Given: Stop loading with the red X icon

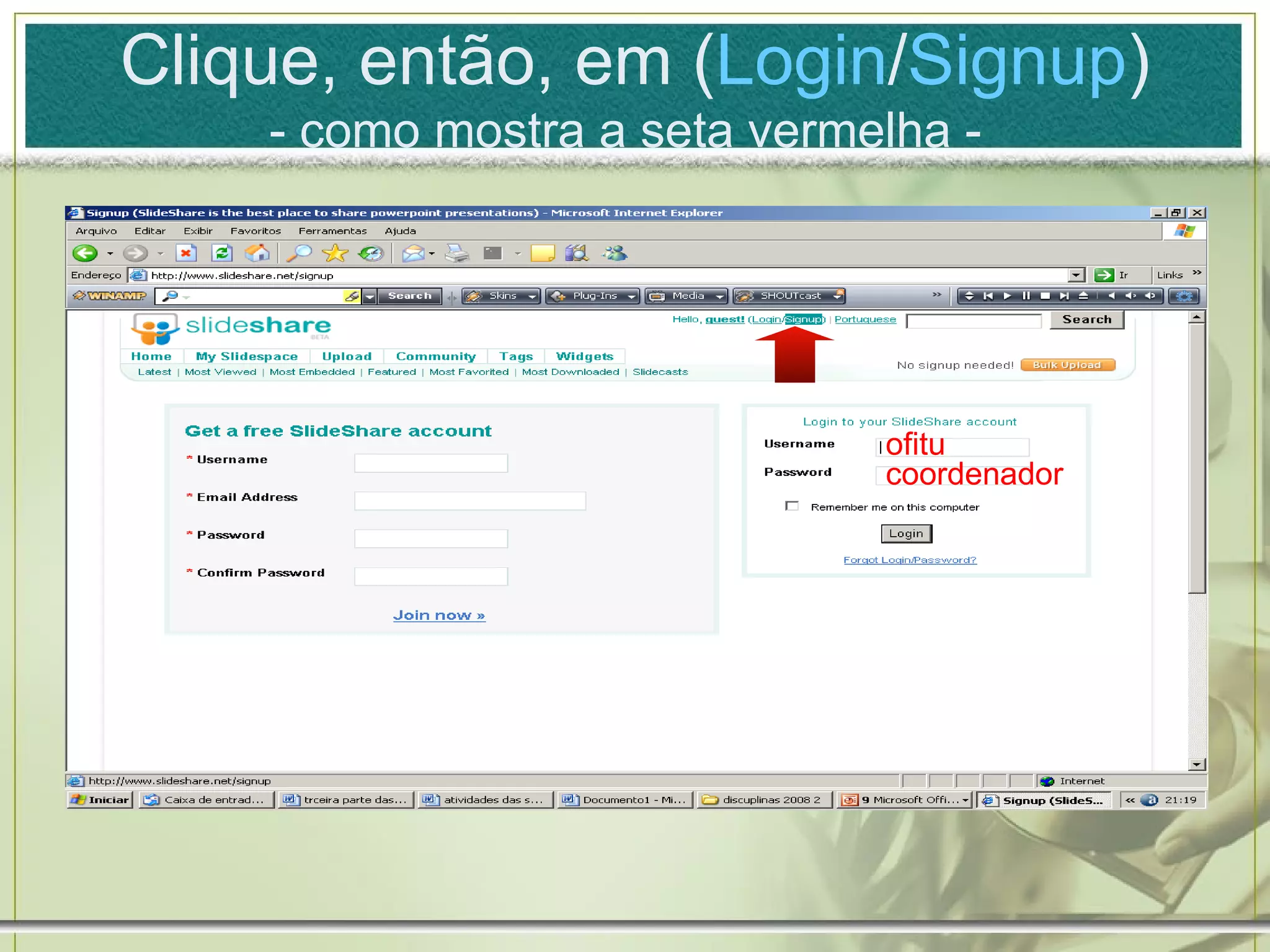Looking at the screenshot, I should tap(185, 253).
